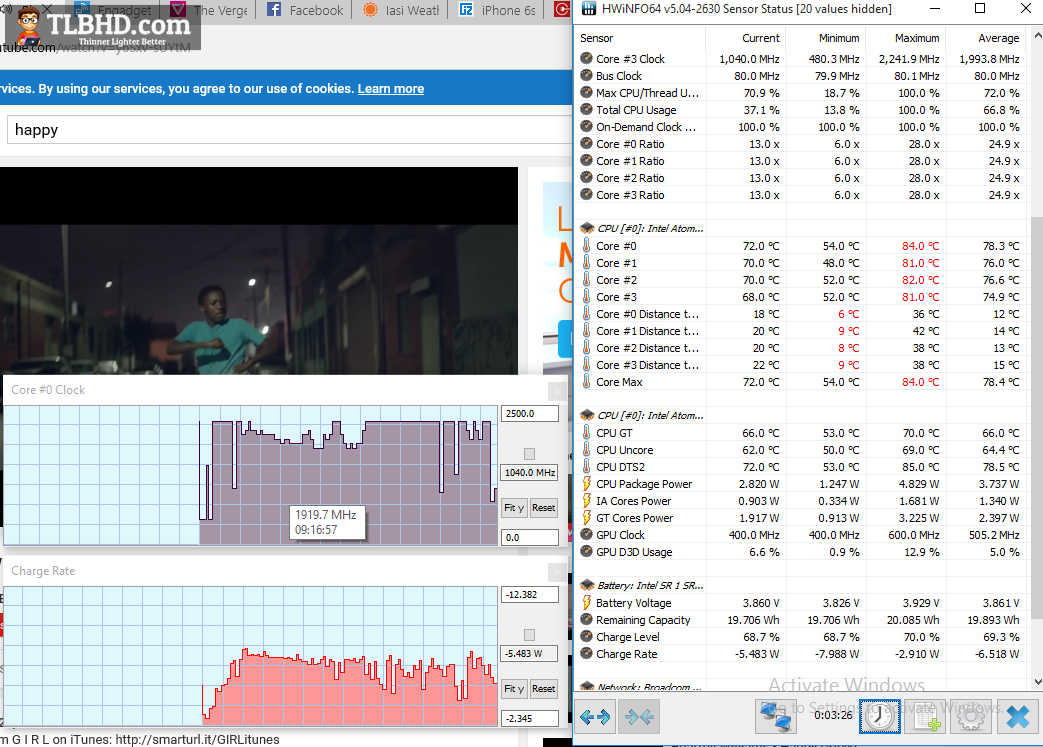The image size is (1043, 747).
Task: Click the lightning icon beside GT Cores Power
Action: click(x=586, y=518)
